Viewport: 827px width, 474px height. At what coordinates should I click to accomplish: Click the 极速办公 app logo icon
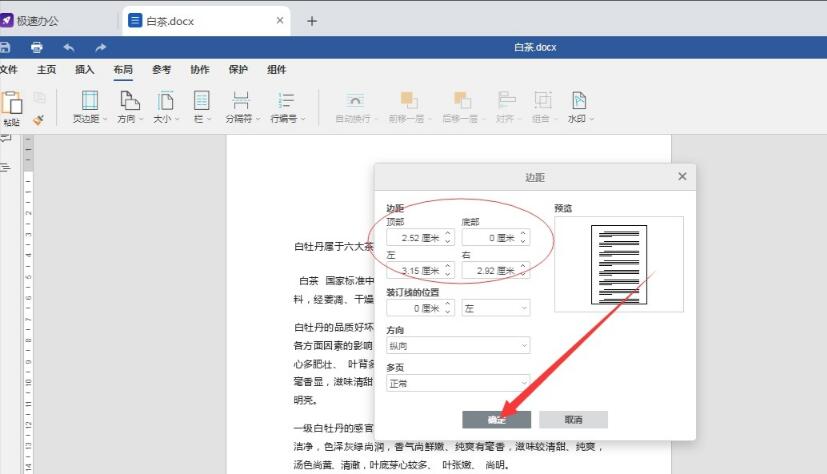coord(6,21)
